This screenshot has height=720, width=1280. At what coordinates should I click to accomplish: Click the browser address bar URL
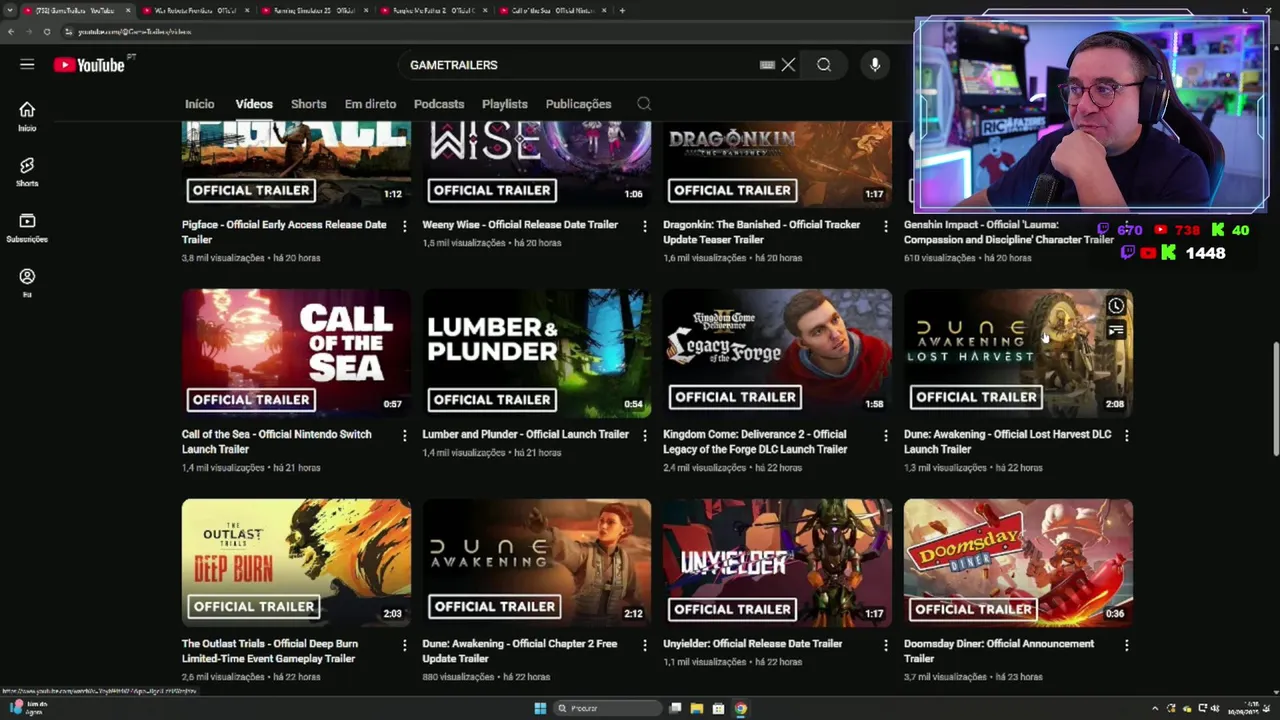[x=135, y=31]
